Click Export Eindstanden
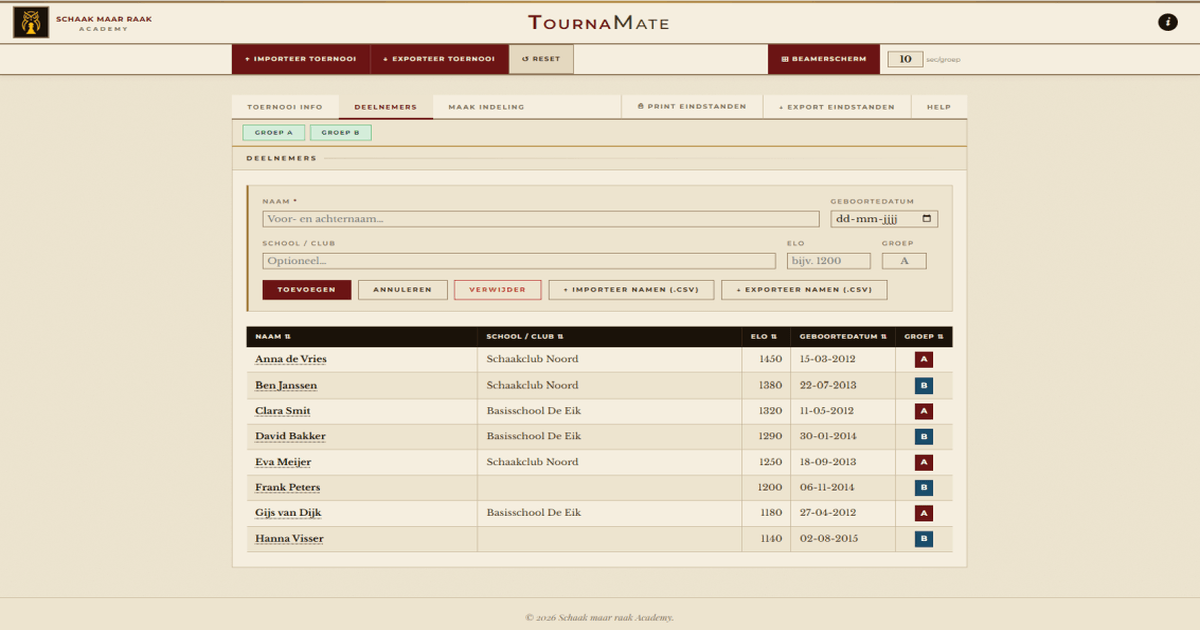 click(837, 107)
